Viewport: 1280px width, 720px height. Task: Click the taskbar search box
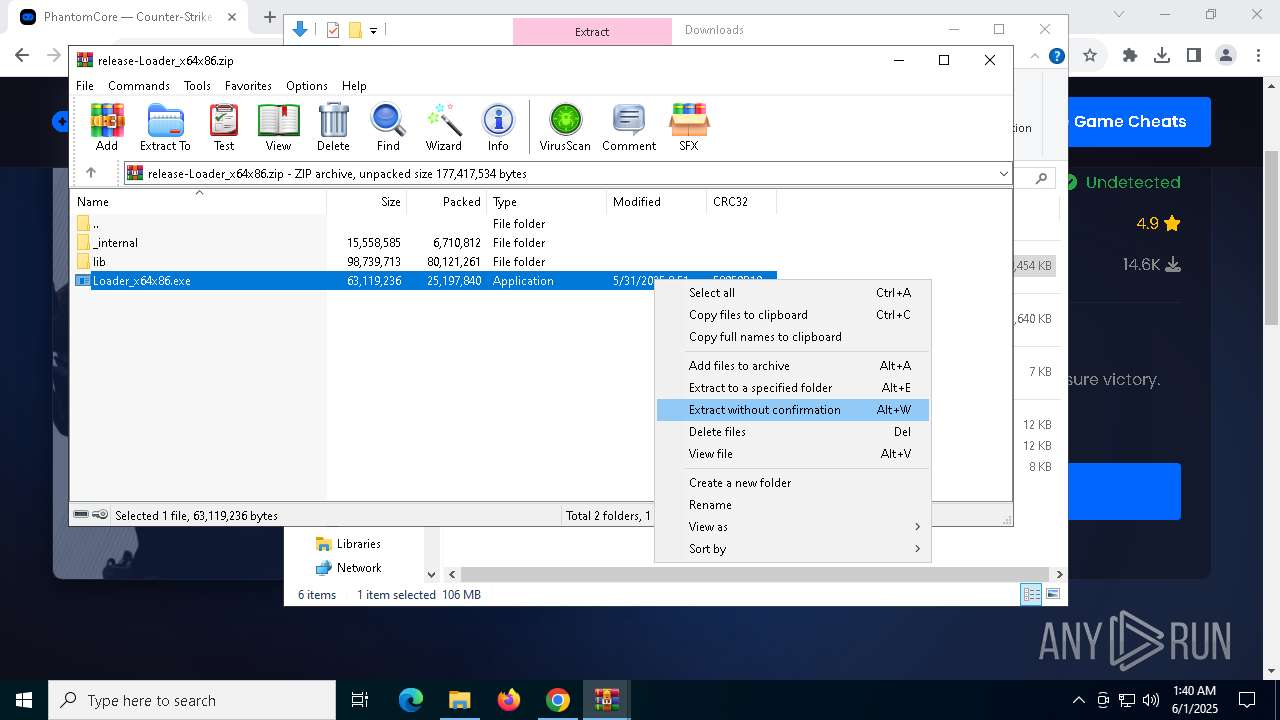click(192, 700)
